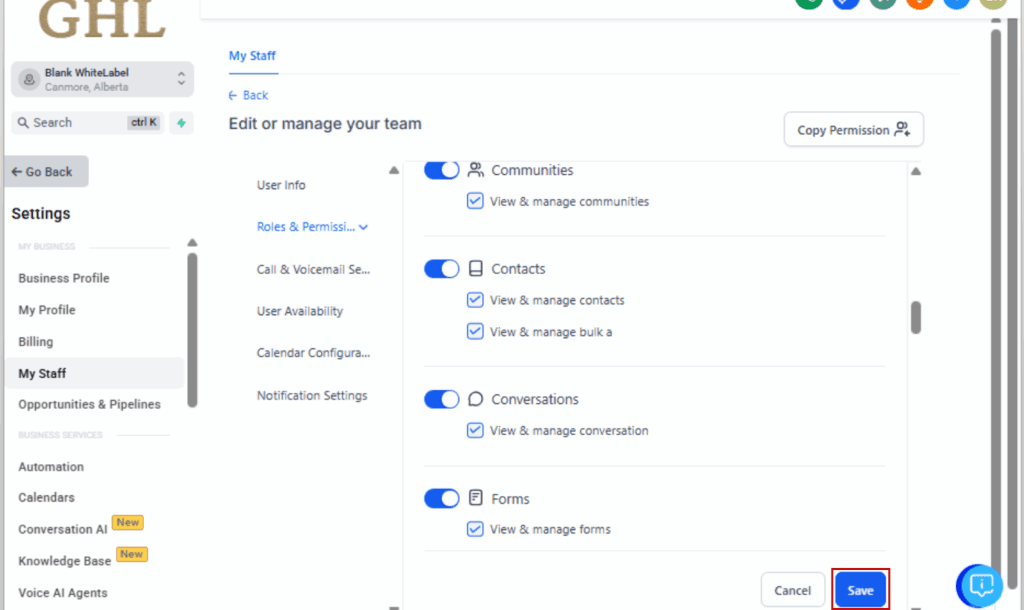Collapse the Roles & Permissions section chevron
1024x610 pixels.
point(364,227)
